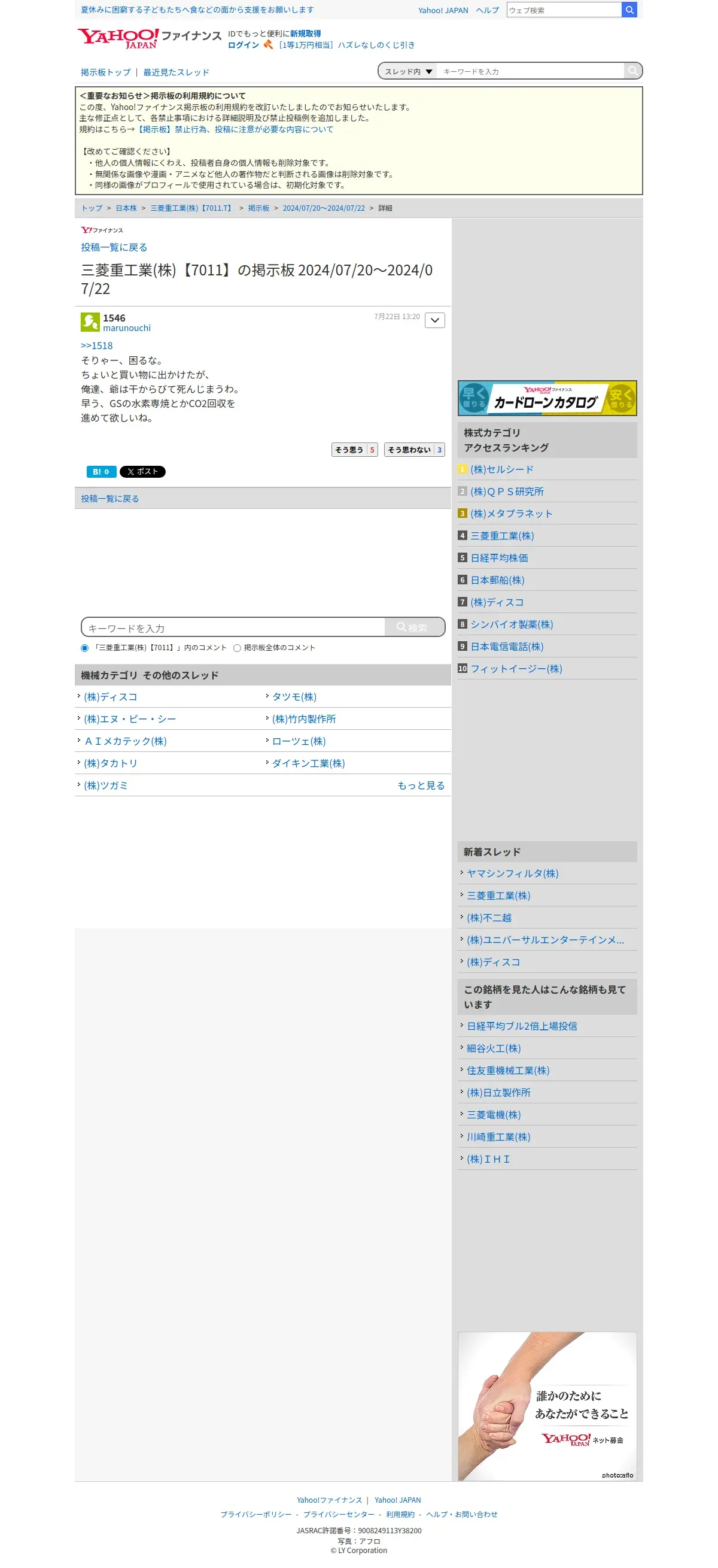718x1568 pixels.
Task: Open the タツモ(株) thread
Action: coord(294,697)
